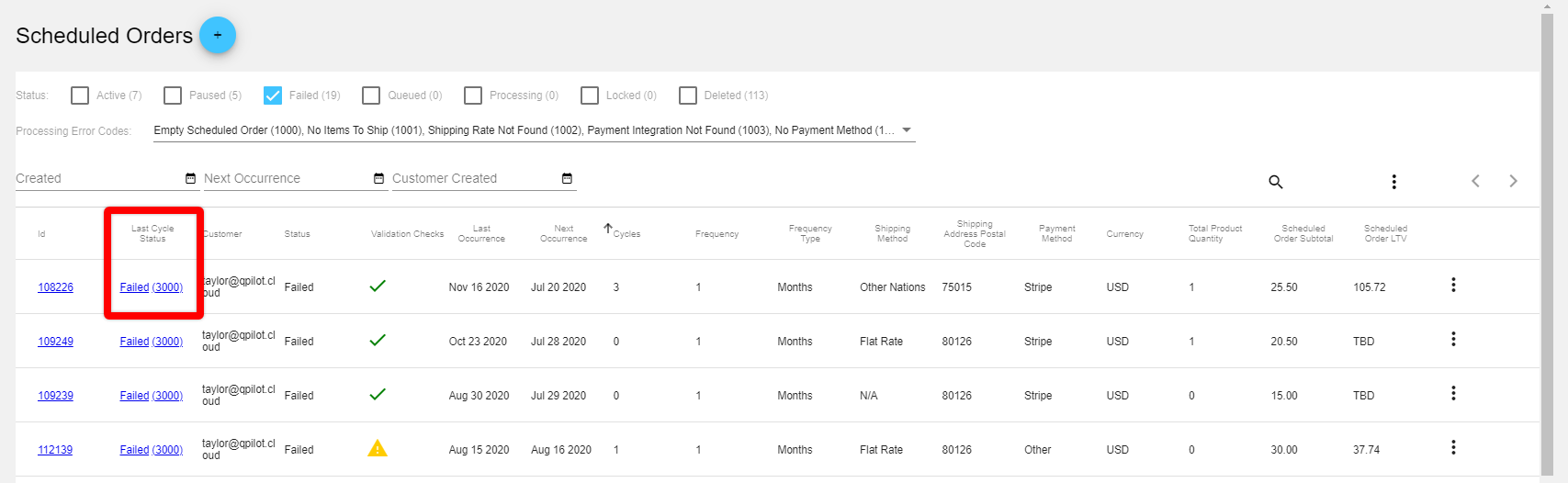This screenshot has width=1568, height=483.
Task: Open calendar picker for Created field
Action: tap(190, 178)
